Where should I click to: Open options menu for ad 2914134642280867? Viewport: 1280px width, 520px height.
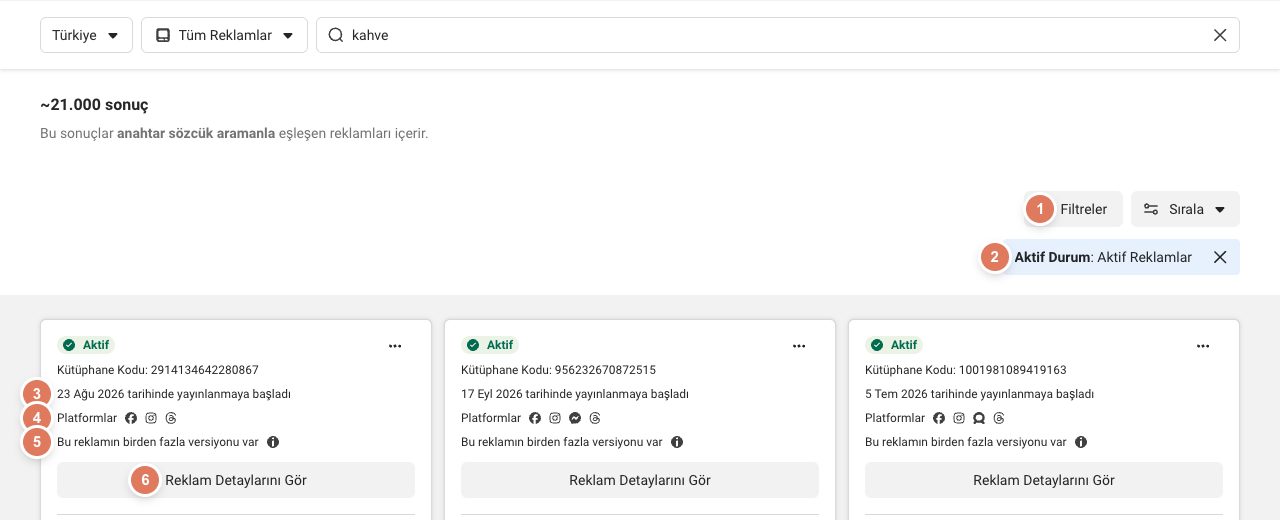[395, 346]
